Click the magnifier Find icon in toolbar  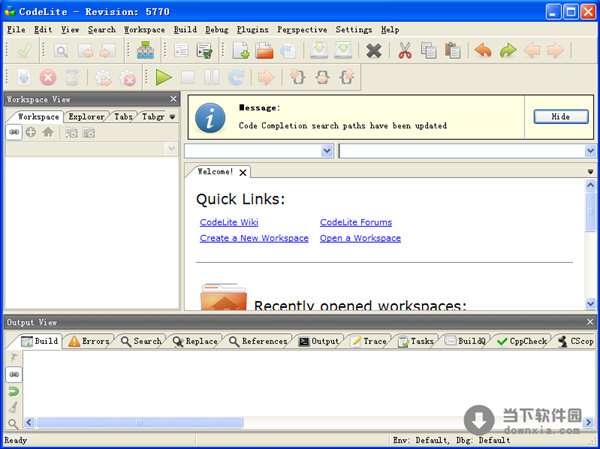62,51
